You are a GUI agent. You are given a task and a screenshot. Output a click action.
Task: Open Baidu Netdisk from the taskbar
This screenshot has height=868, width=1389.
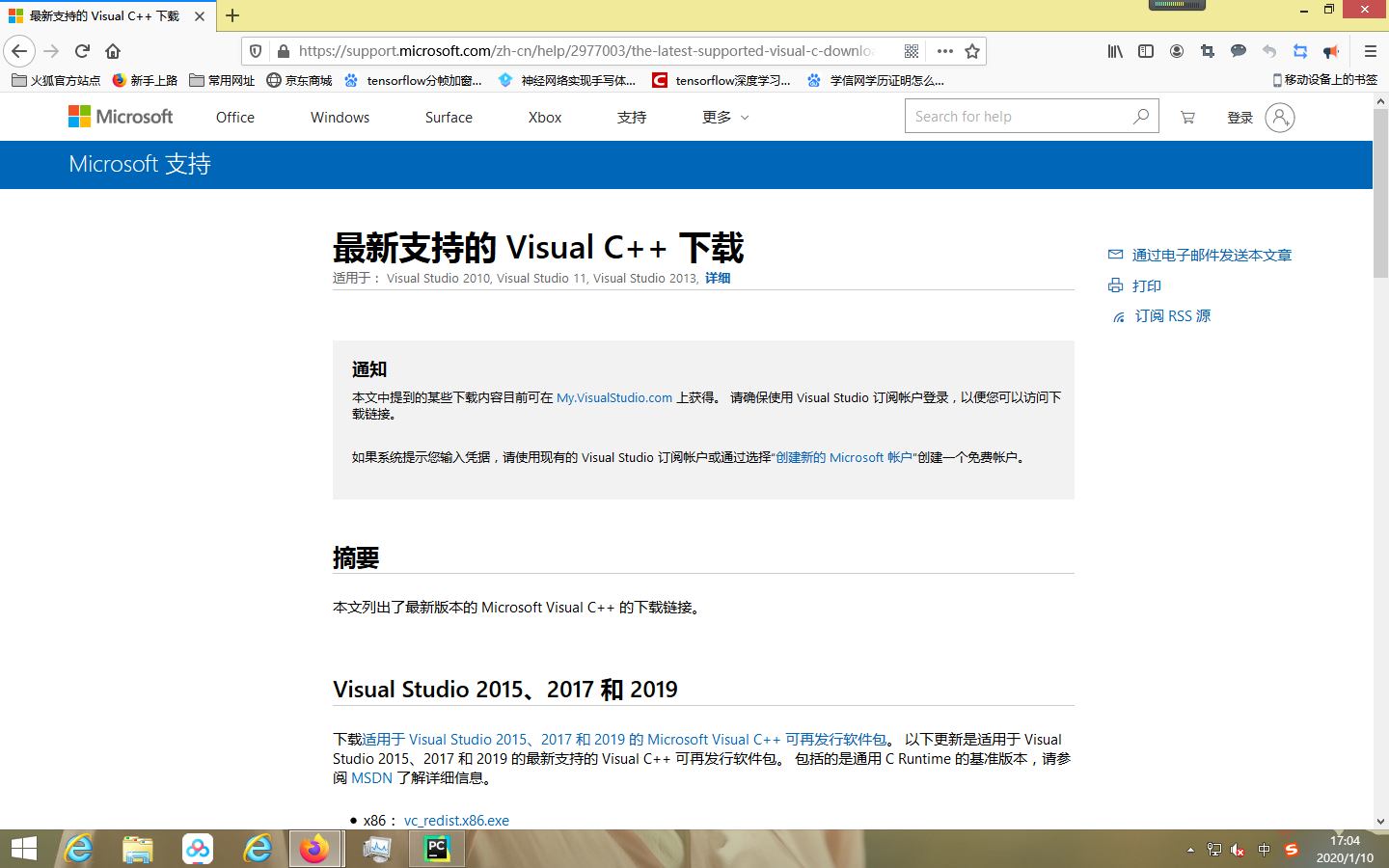coord(198,849)
